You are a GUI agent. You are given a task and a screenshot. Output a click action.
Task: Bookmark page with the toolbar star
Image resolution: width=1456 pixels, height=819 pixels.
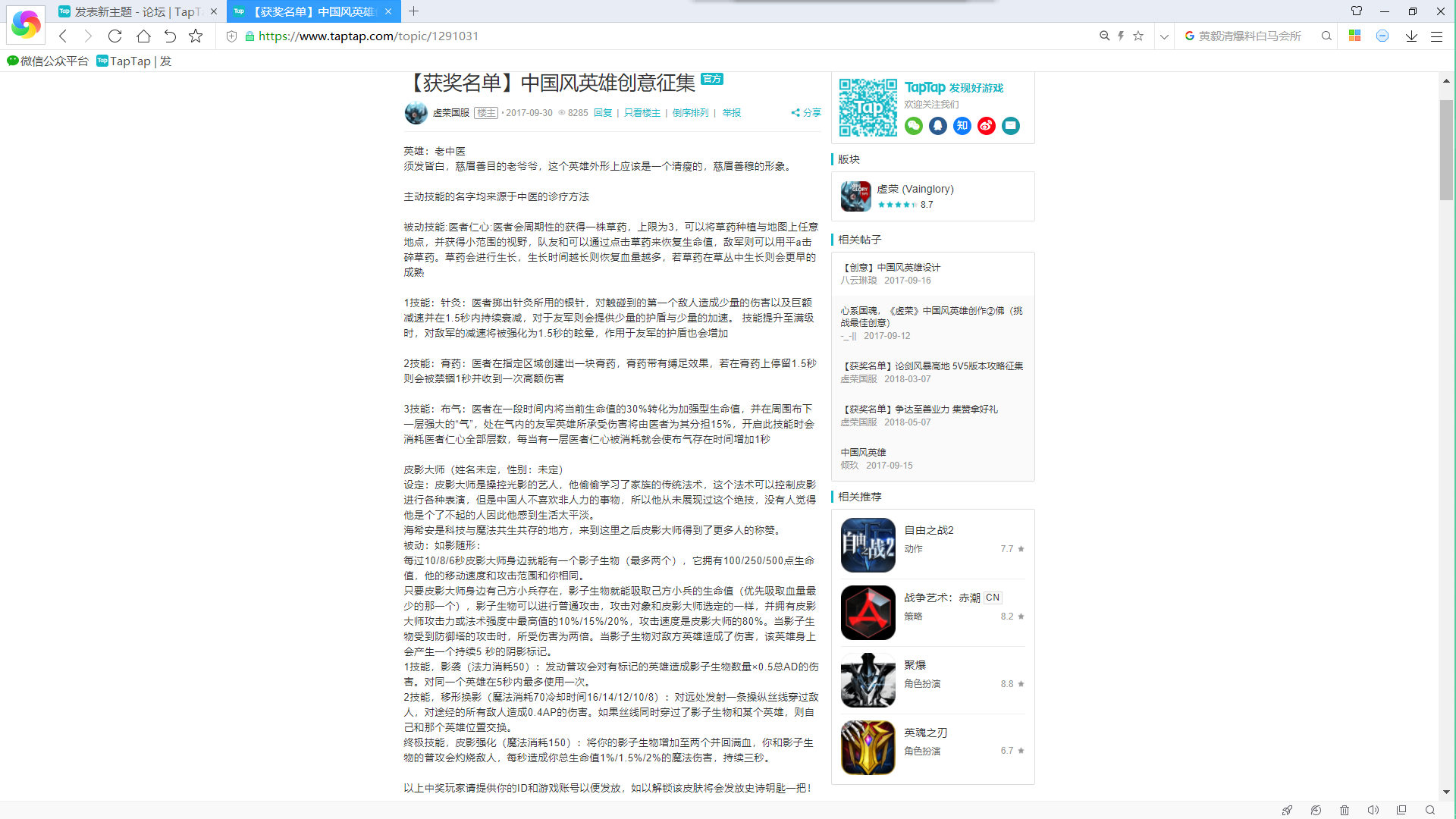(x=196, y=36)
